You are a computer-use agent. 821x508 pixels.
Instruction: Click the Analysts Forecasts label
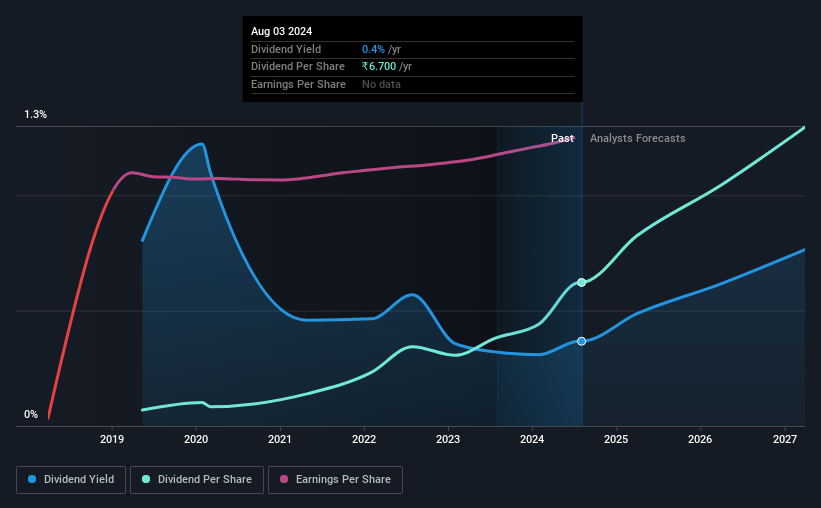(637, 138)
